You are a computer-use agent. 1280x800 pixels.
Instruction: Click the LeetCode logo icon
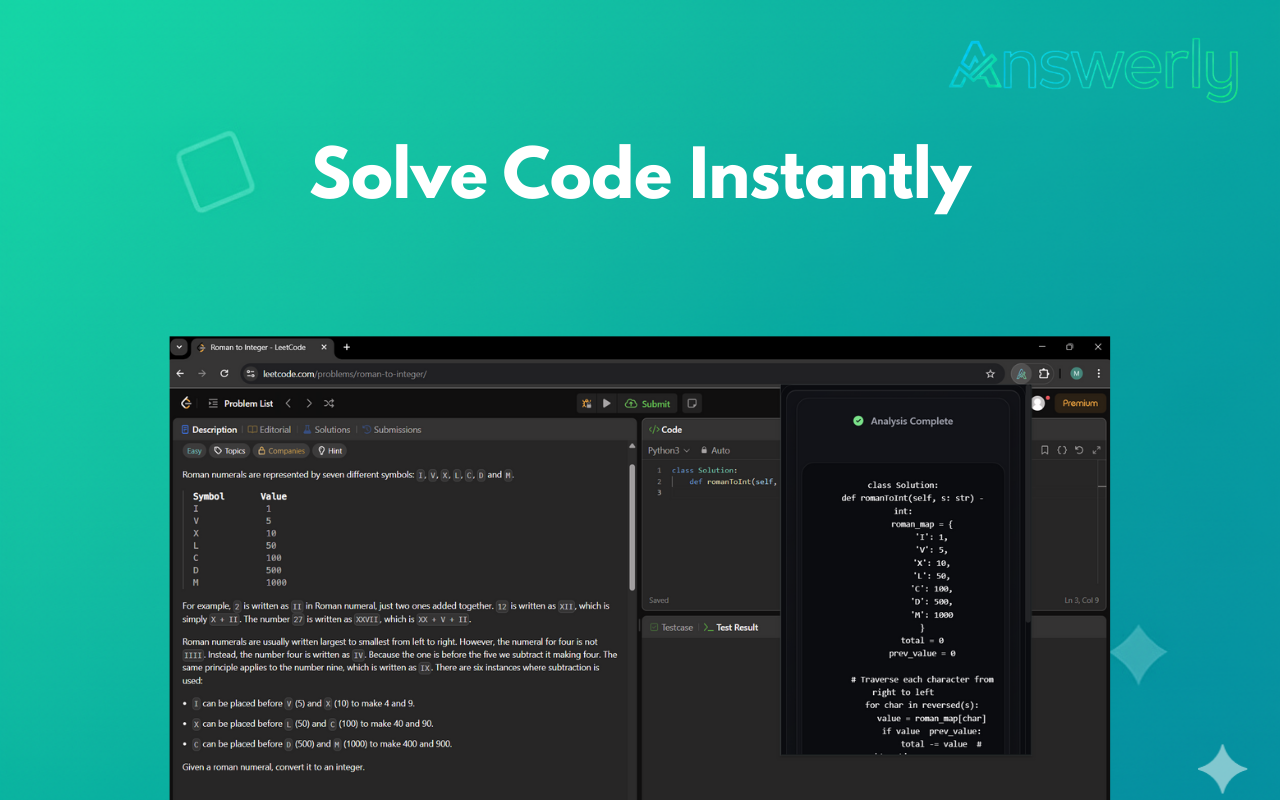coord(186,403)
